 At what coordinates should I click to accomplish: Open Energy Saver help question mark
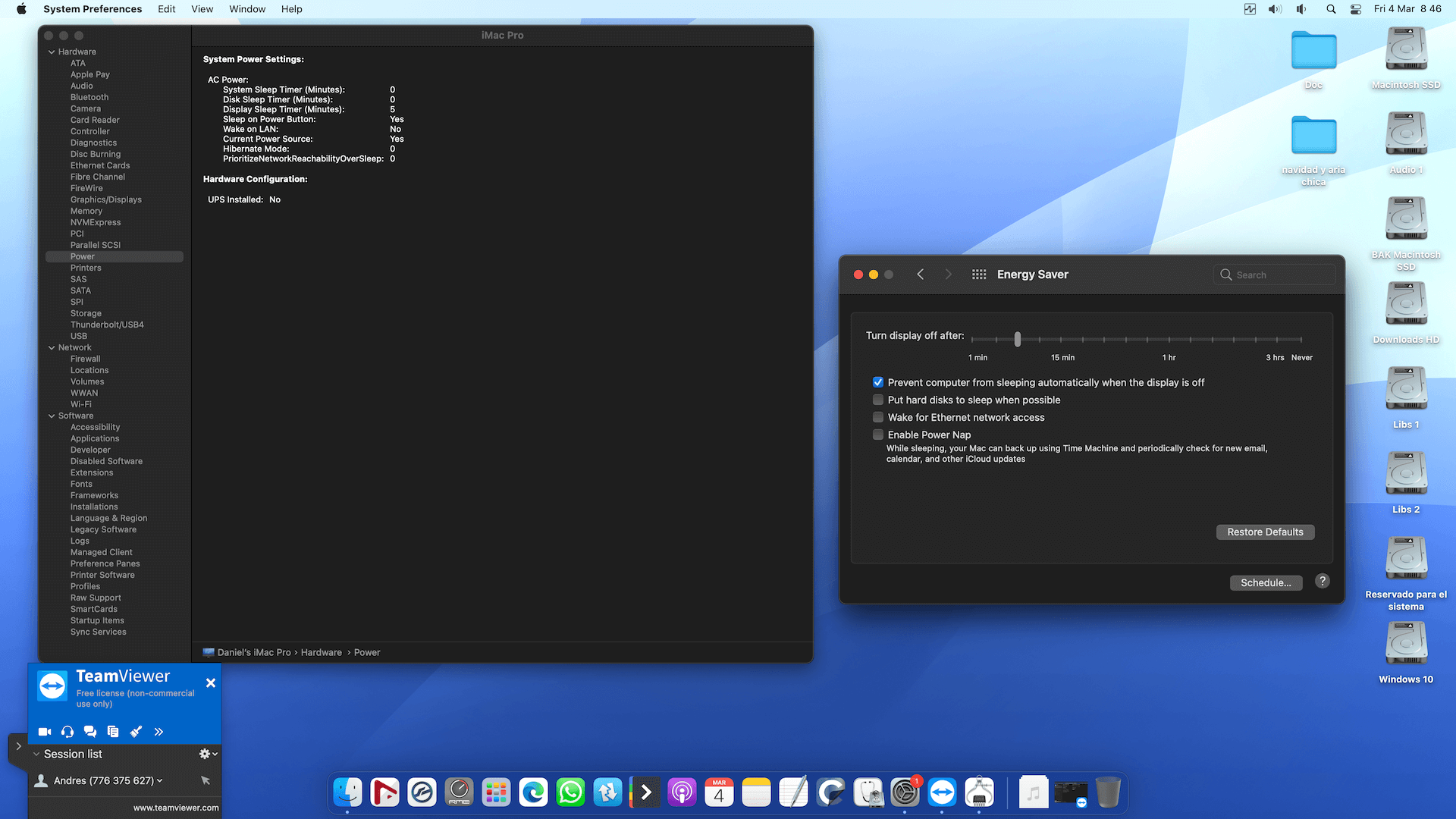click(x=1323, y=581)
